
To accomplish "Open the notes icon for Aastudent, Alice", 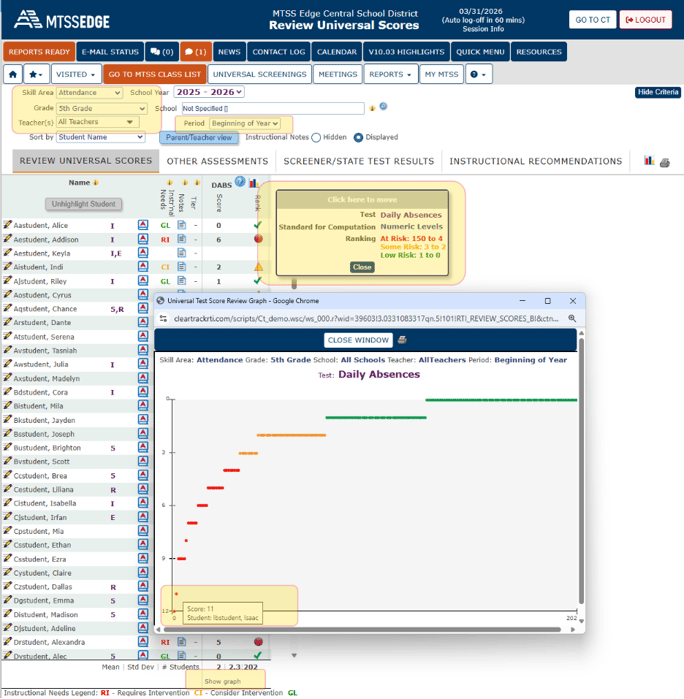I will (x=182, y=226).
